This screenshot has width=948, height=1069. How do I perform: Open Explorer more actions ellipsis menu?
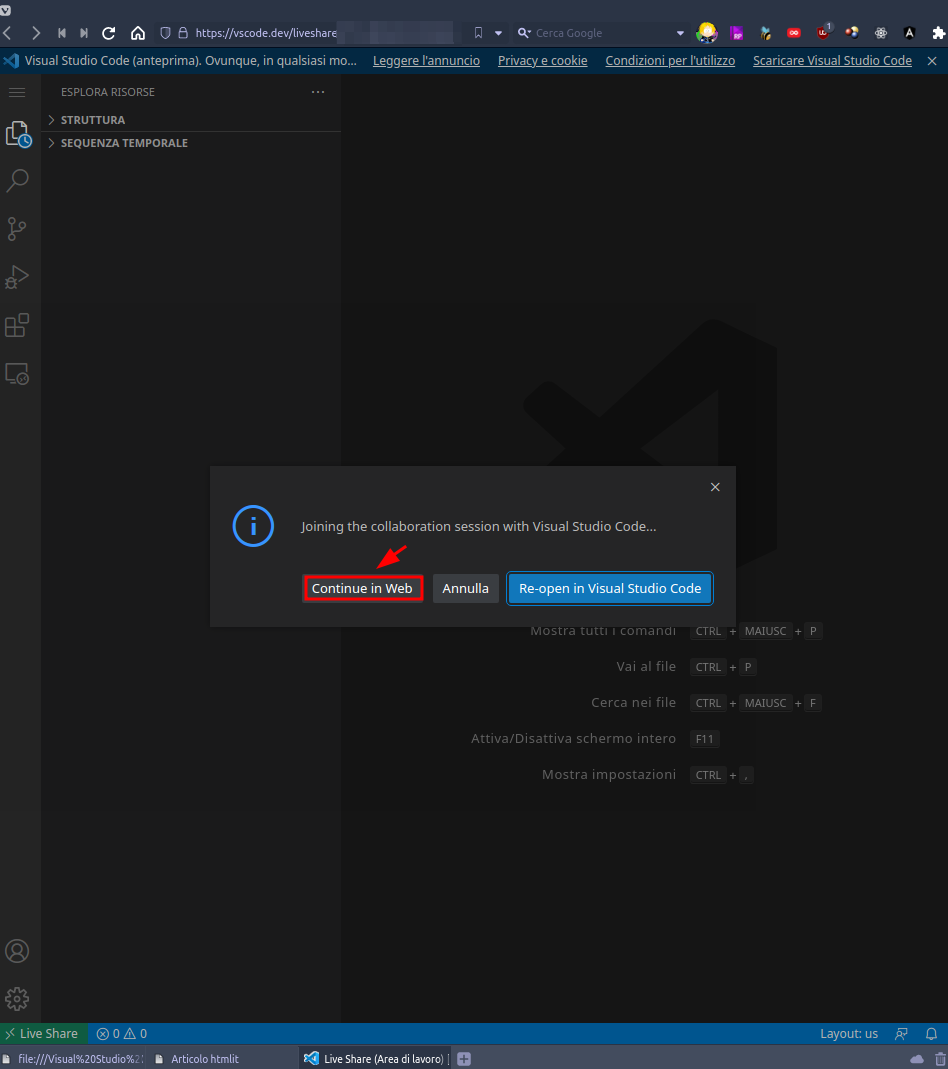pos(318,92)
